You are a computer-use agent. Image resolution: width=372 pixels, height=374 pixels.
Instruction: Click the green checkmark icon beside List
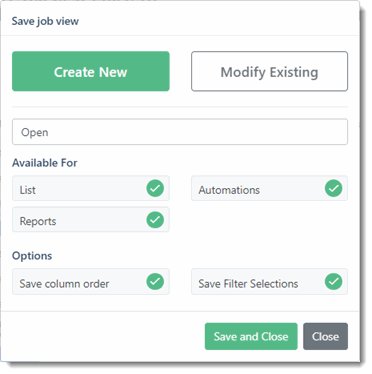tap(155, 188)
